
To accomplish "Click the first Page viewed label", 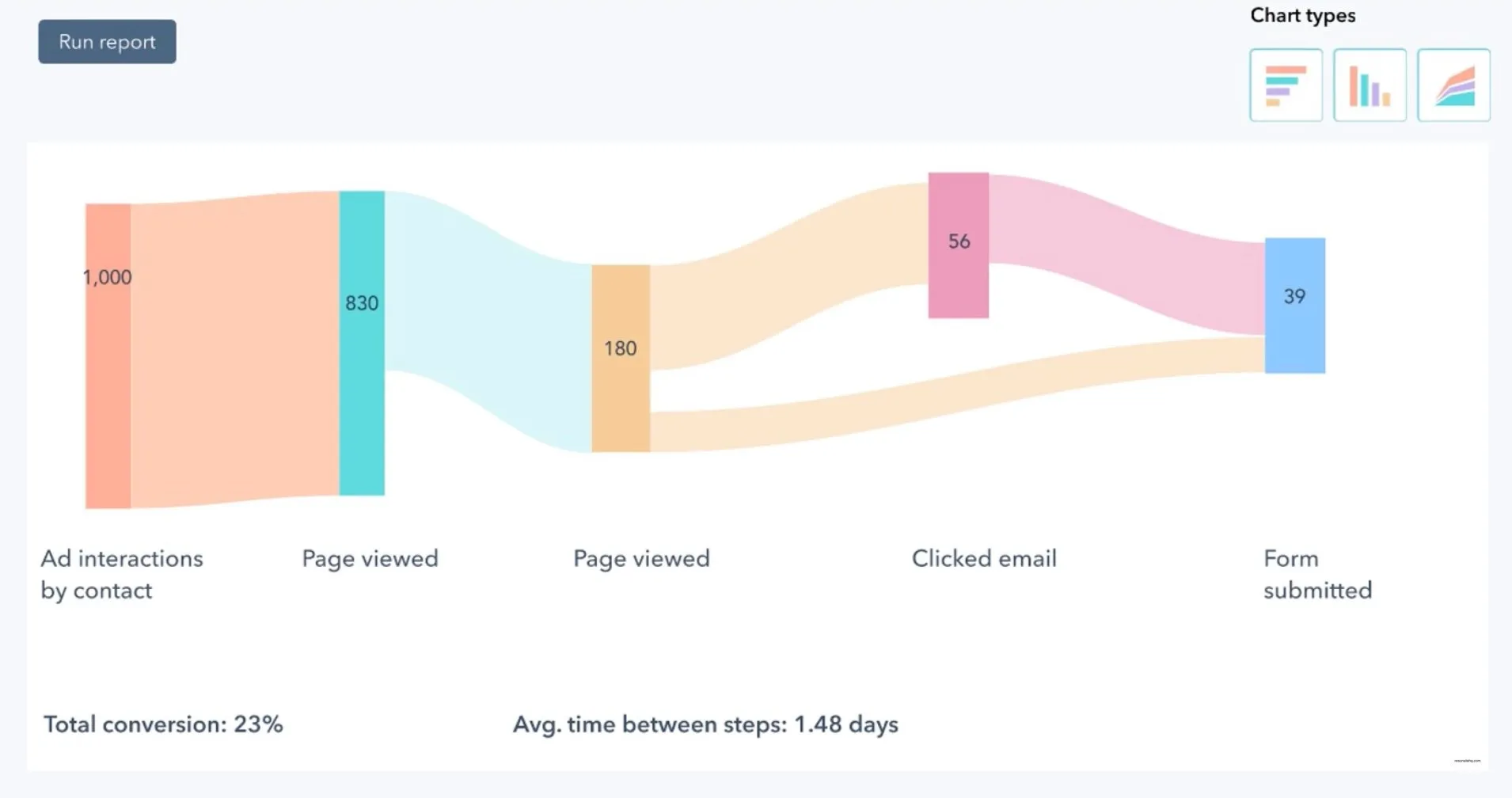I will 370,558.
